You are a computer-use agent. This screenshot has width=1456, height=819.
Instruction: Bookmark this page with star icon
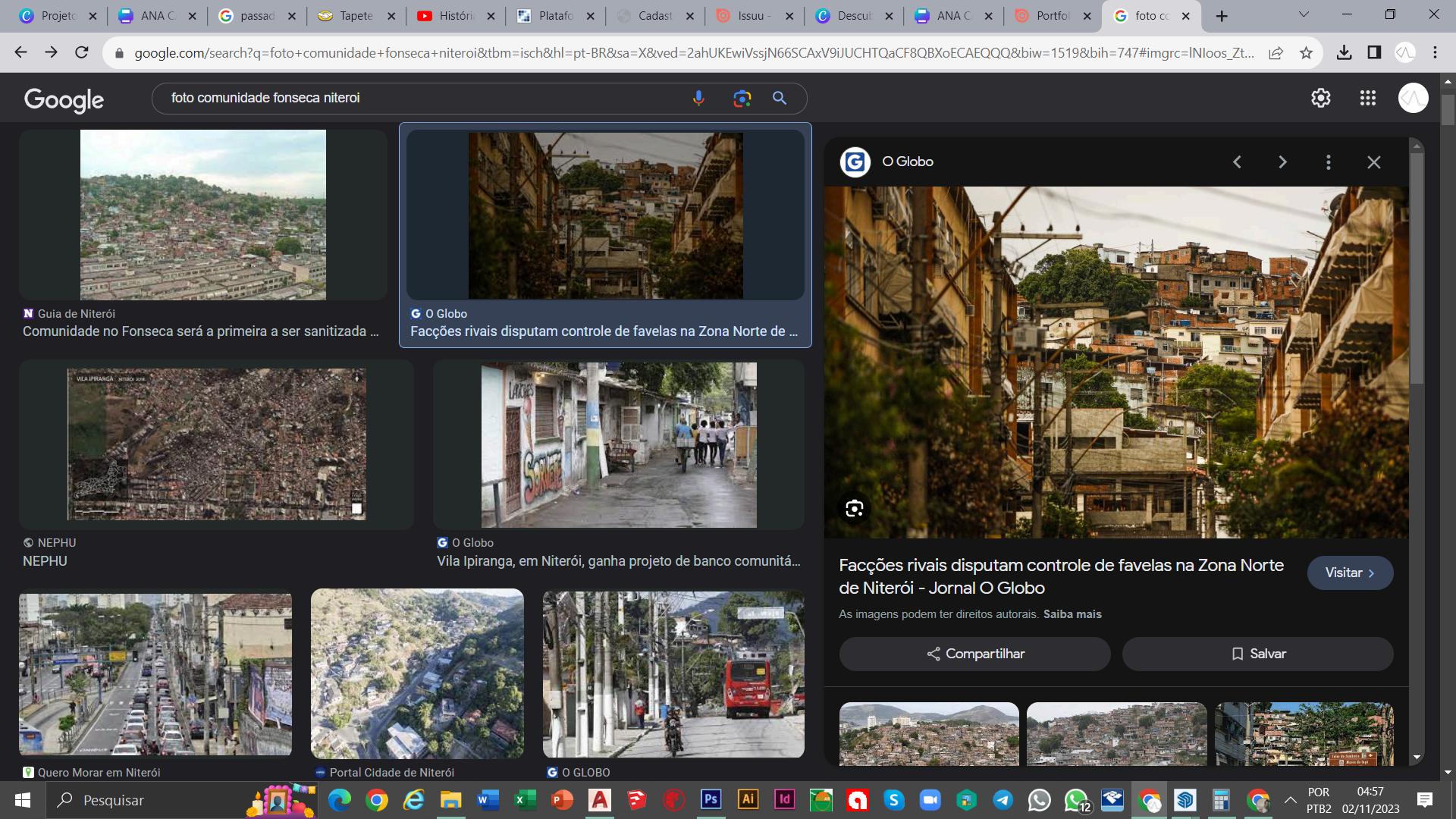[x=1306, y=52]
